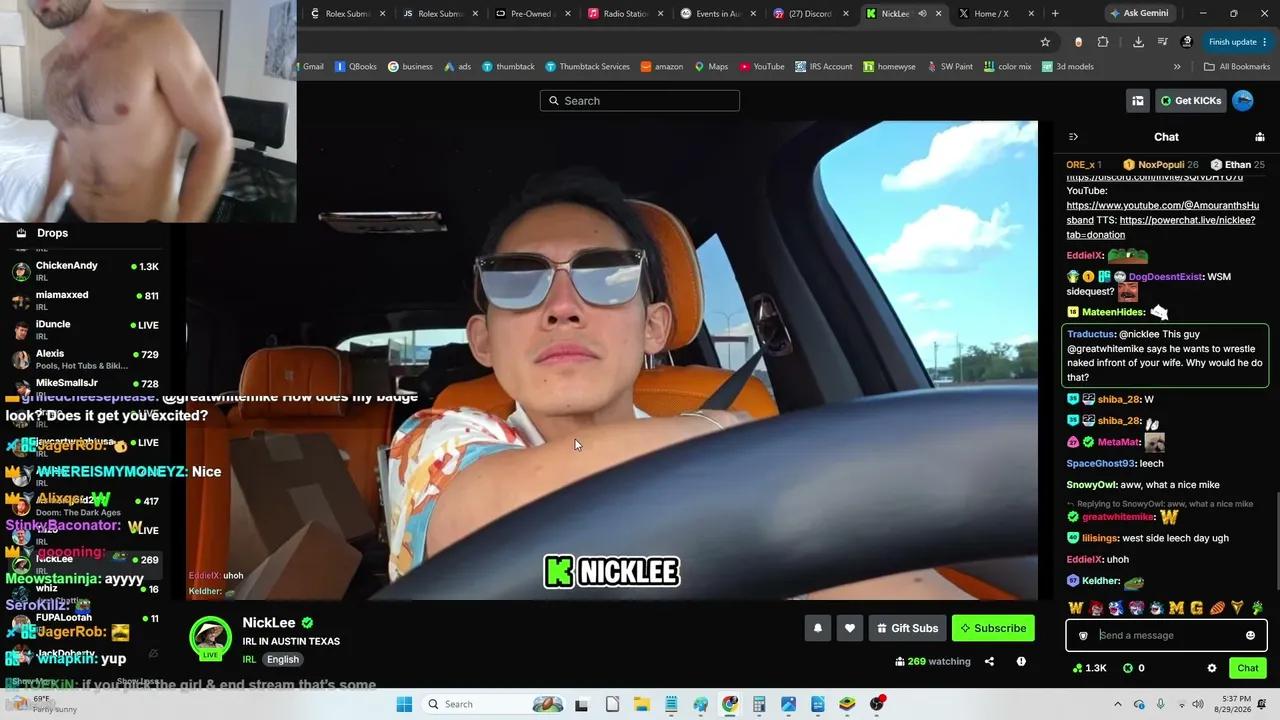
Task: Open the user profile avatar menu
Action: [x=1243, y=100]
